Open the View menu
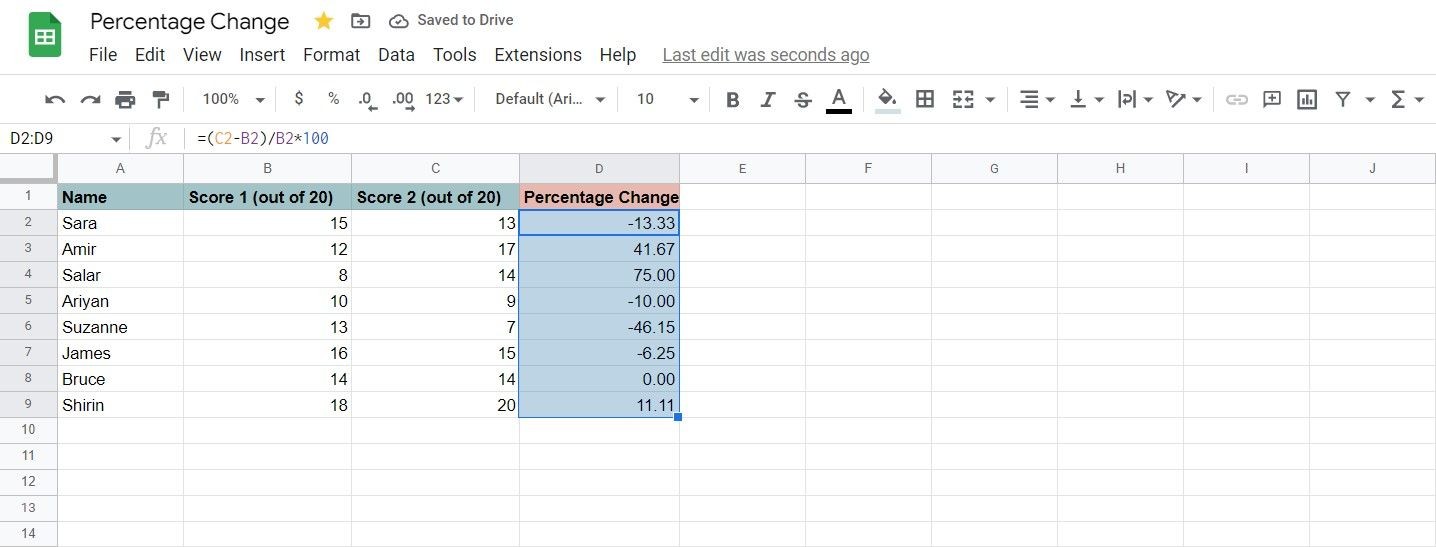The height and width of the screenshot is (547, 1436). click(202, 55)
